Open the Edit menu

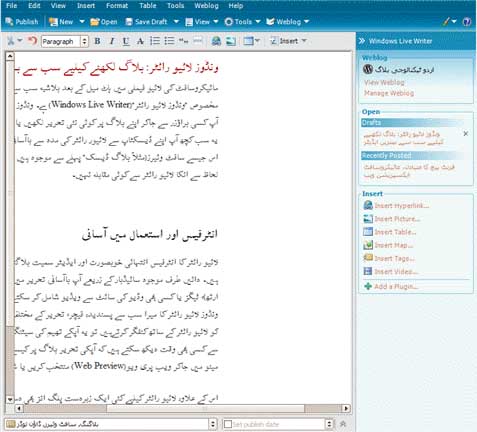34,6
